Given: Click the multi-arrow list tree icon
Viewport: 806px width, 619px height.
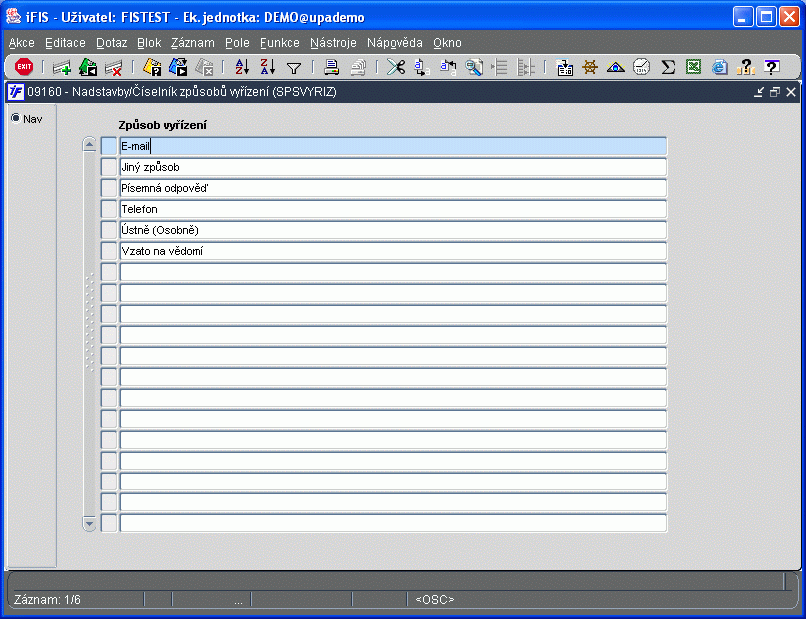Looking at the screenshot, I should click(525, 67).
